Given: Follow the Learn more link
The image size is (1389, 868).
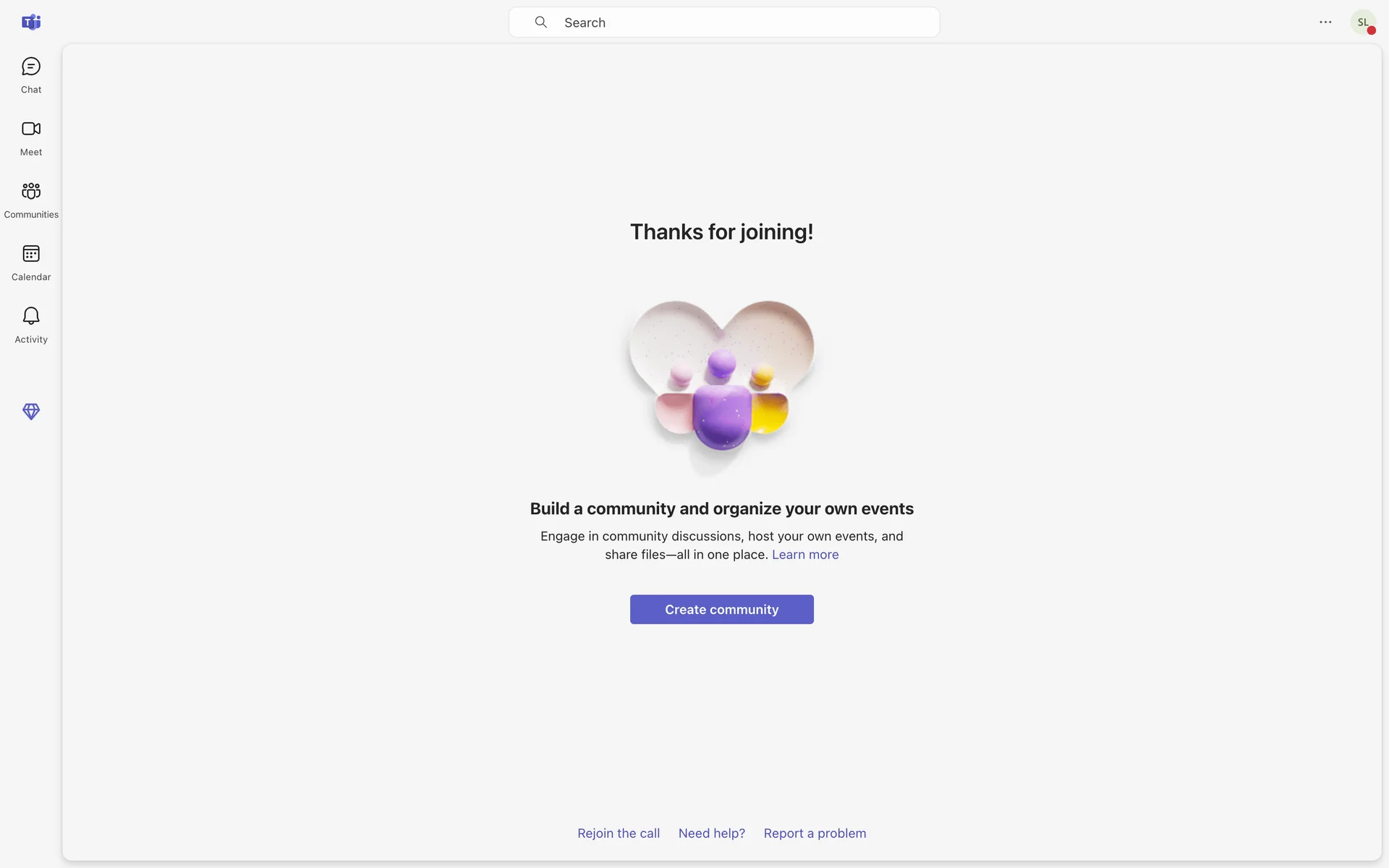Looking at the screenshot, I should point(805,555).
